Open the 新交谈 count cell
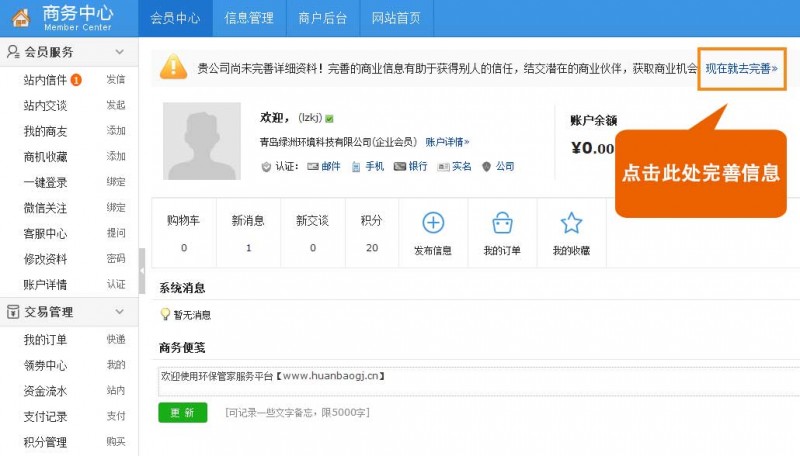Screen dimensions: 800x456 pos(313,233)
